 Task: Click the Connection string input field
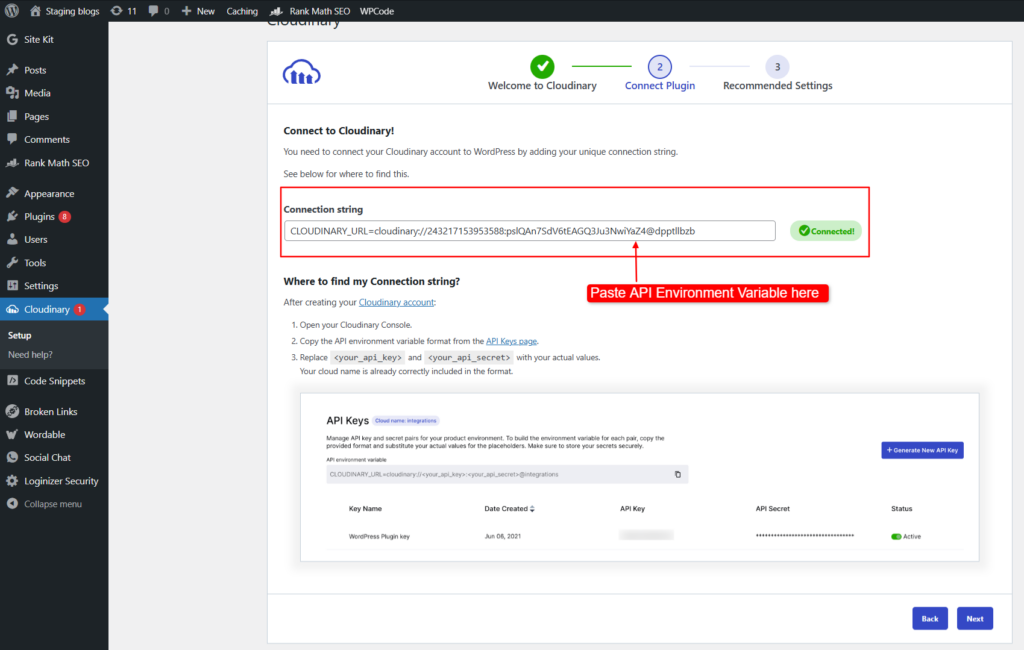click(530, 231)
